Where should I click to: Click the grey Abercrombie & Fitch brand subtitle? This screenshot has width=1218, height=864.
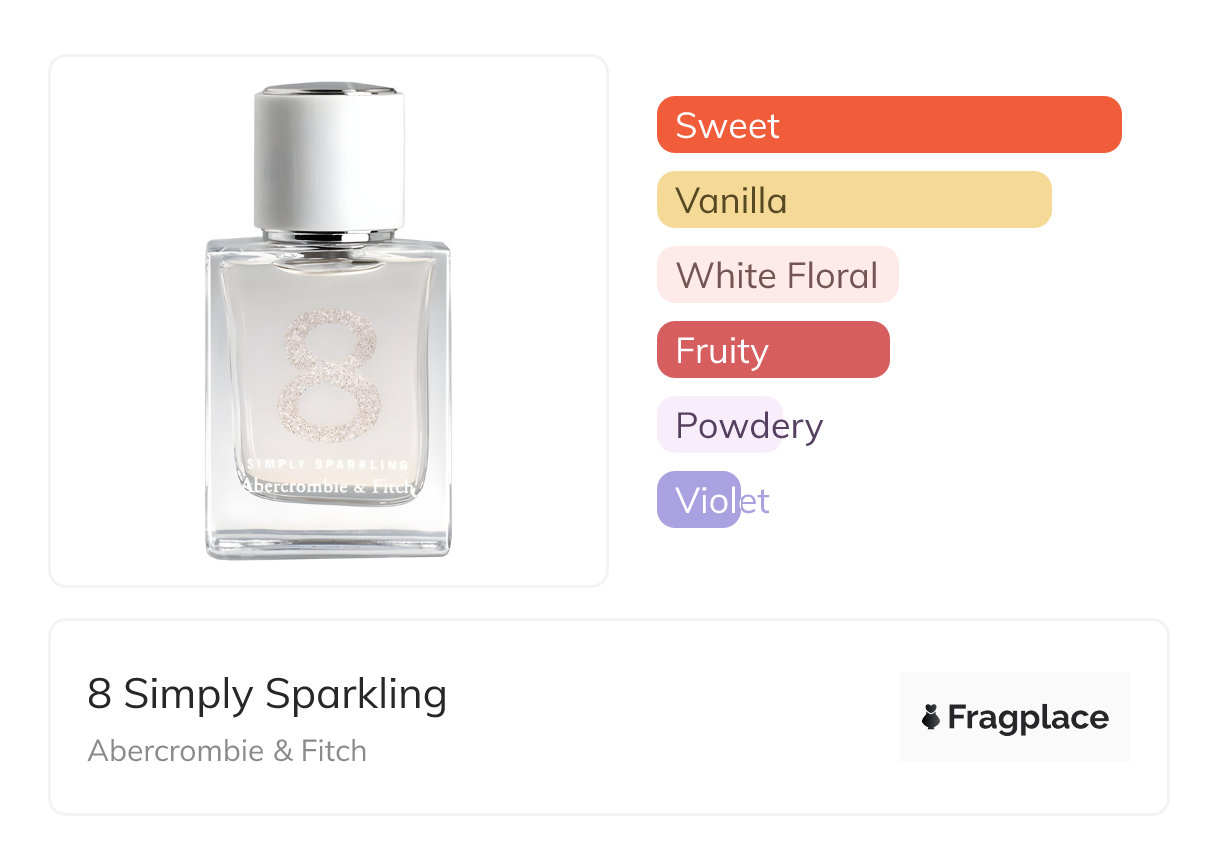[227, 751]
